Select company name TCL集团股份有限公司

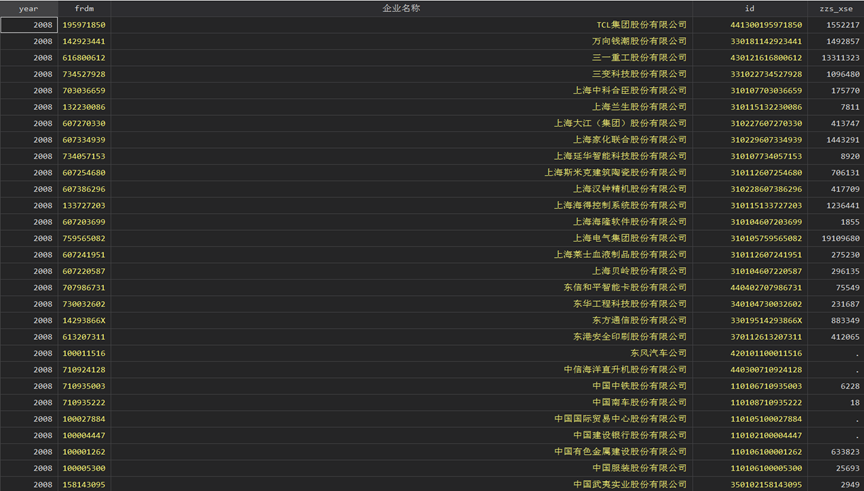[x=641, y=25]
